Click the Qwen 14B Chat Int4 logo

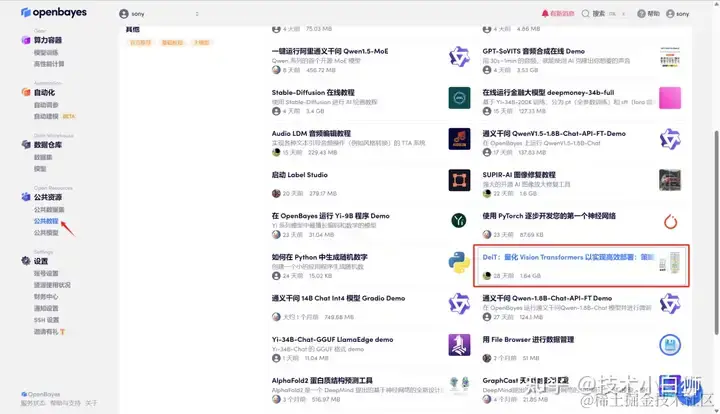click(459, 303)
